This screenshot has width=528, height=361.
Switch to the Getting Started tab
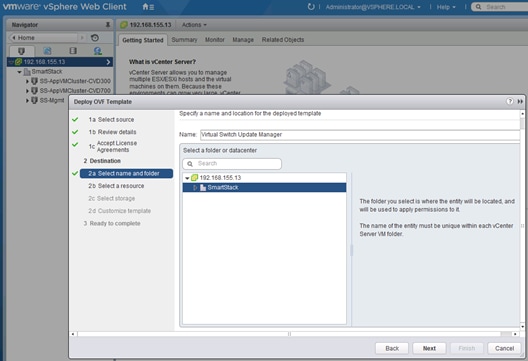click(143, 40)
